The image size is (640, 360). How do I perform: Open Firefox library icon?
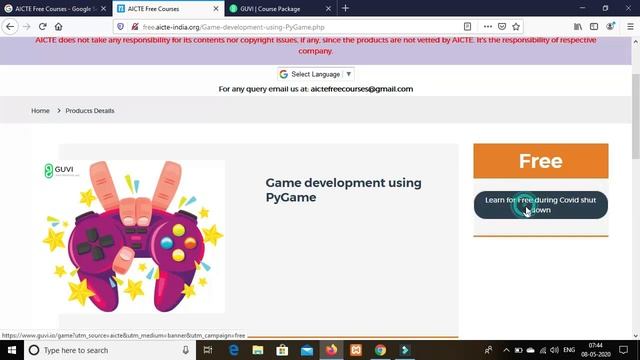point(578,27)
